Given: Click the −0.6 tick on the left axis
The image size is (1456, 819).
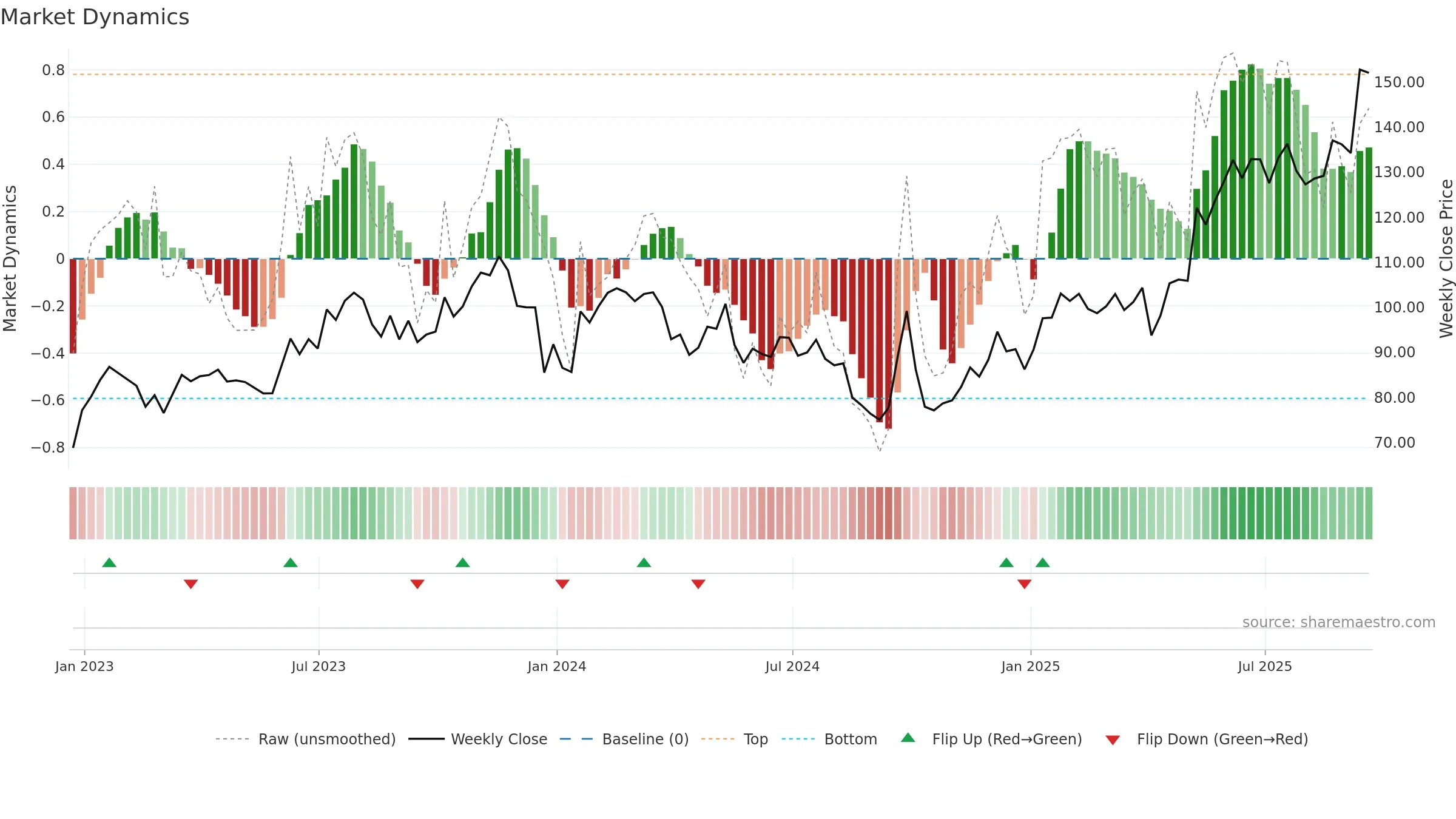Looking at the screenshot, I should (48, 400).
